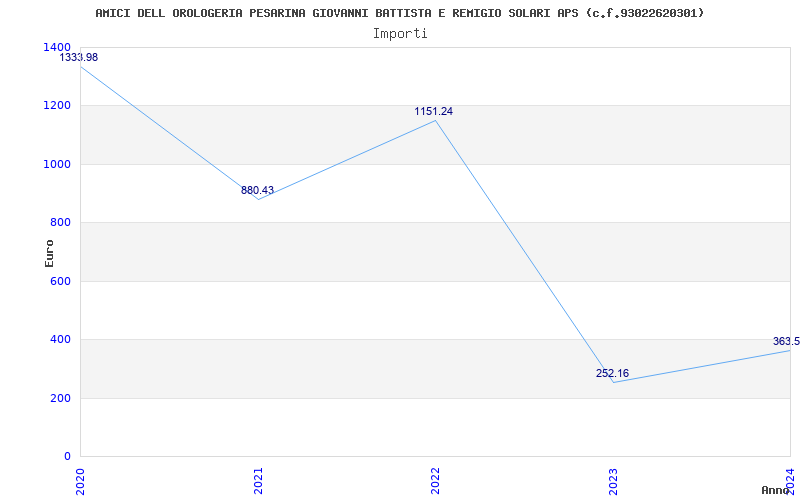This screenshot has width=800, height=500.
Task: Click the 600 y-axis tick label
Action: coord(61,281)
